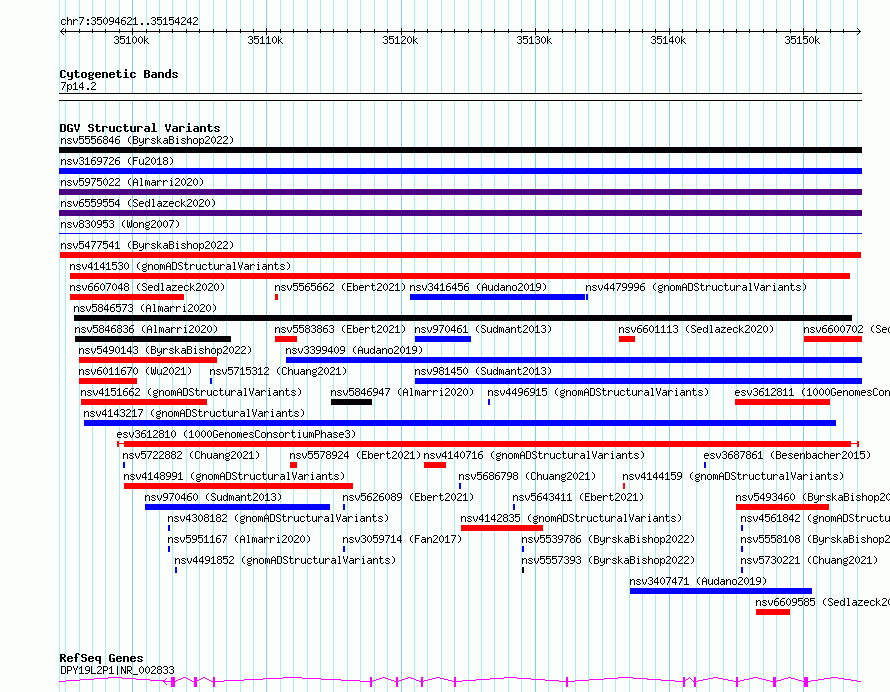The width and height of the screenshot is (890, 692).
Task: Open the nsv3169726 Fu2018 label
Action: point(117,161)
